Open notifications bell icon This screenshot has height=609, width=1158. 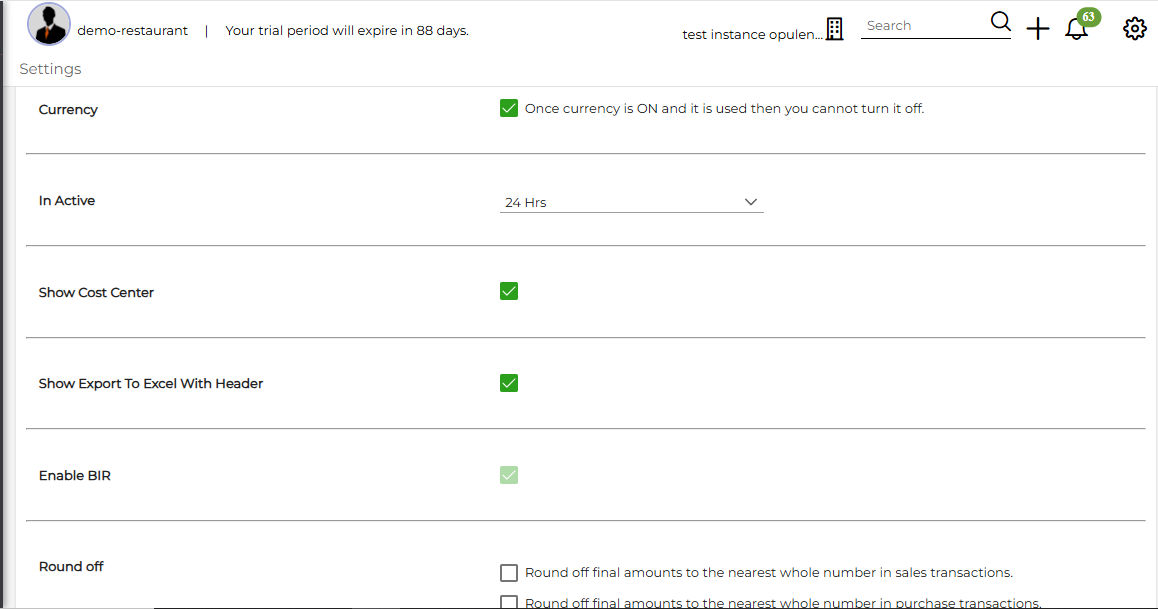[x=1075, y=30]
